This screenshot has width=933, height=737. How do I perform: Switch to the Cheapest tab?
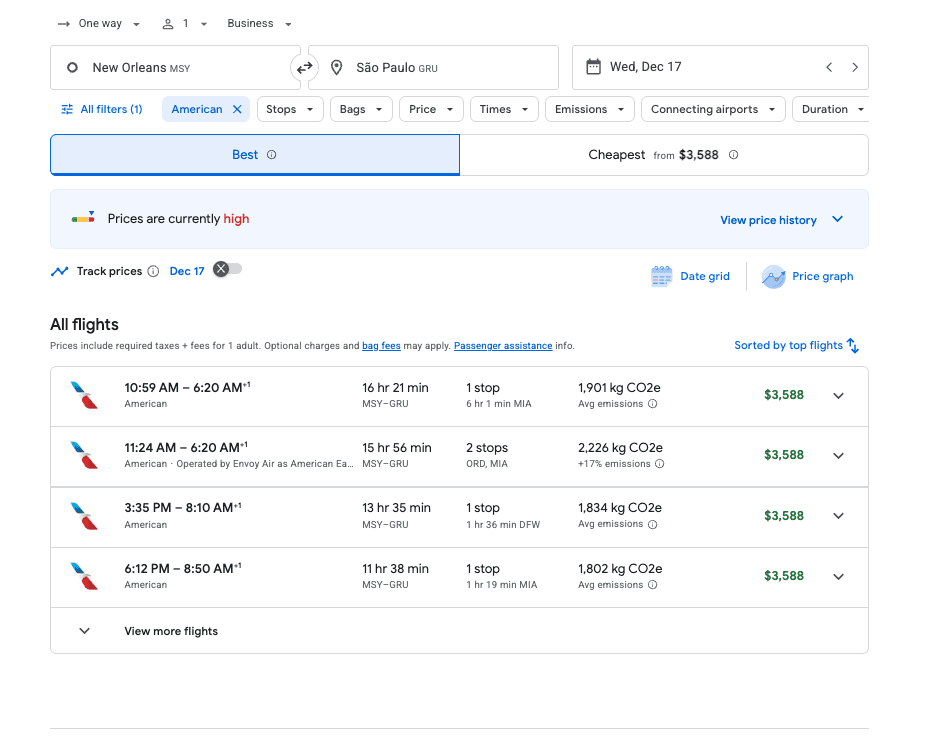click(x=663, y=155)
